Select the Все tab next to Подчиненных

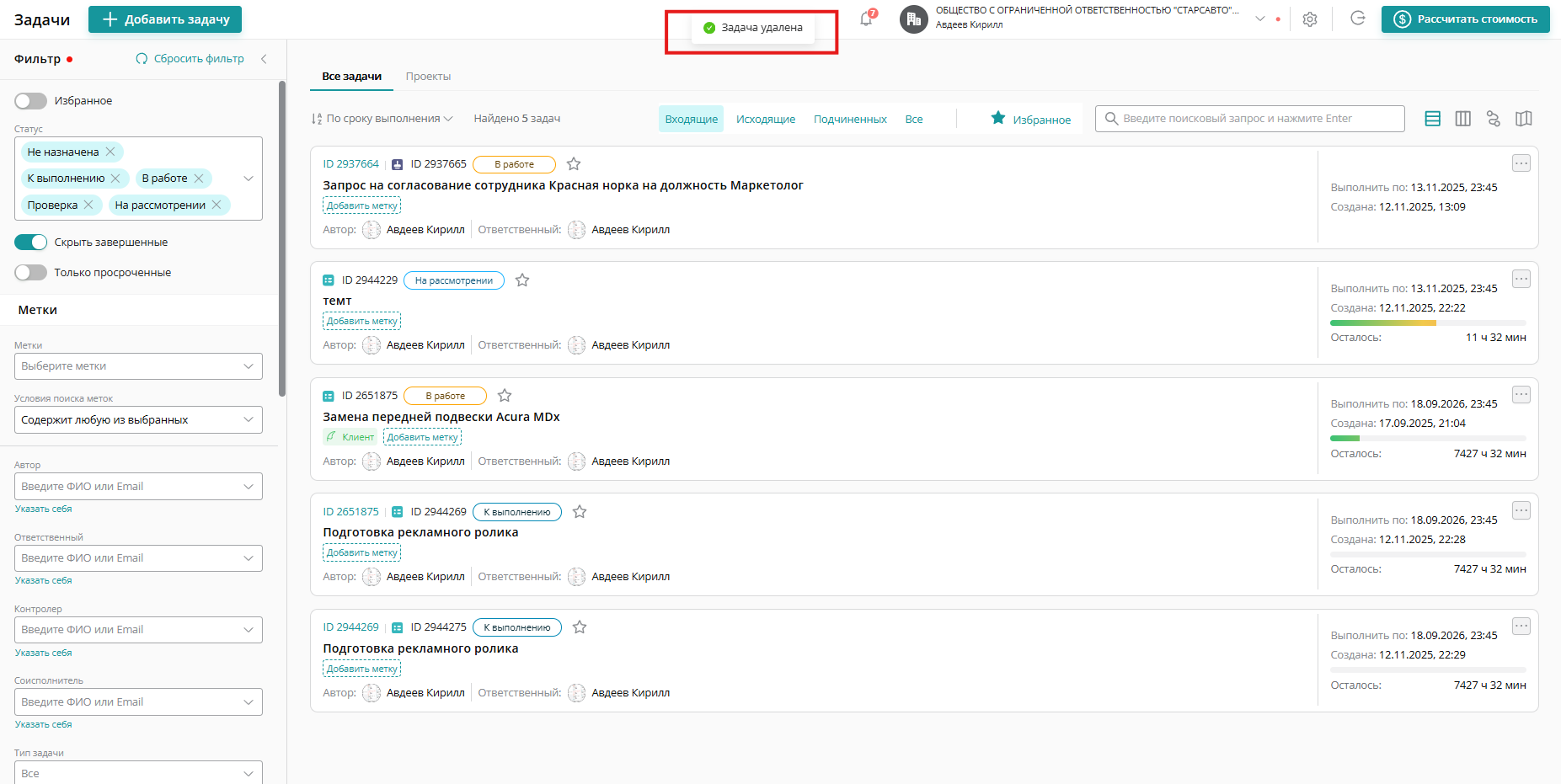(914, 120)
